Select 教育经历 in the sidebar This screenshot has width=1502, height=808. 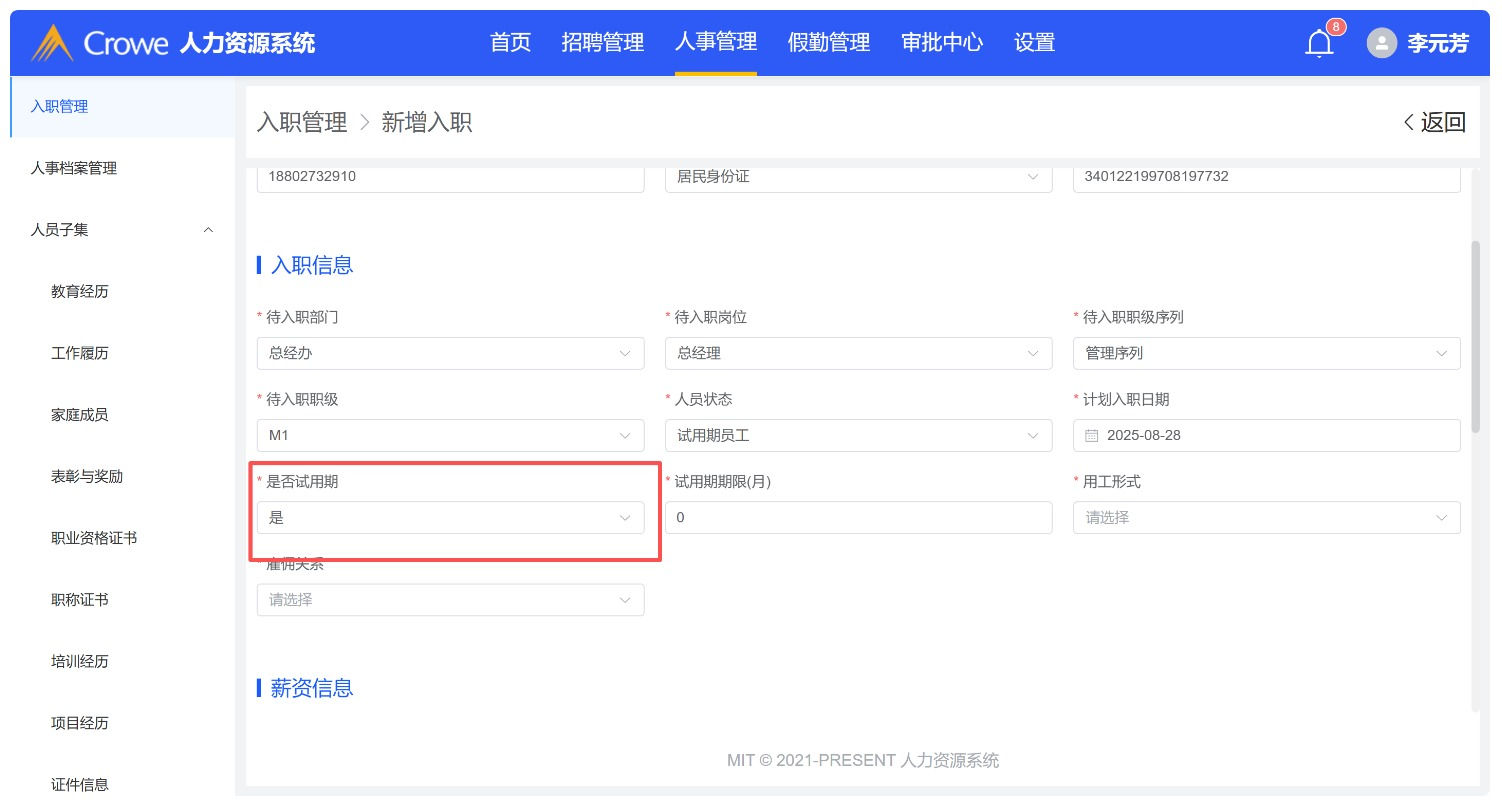pyautogui.click(x=80, y=292)
